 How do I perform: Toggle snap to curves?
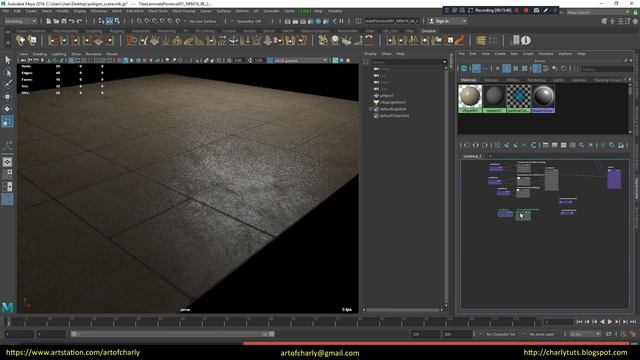[147, 21]
